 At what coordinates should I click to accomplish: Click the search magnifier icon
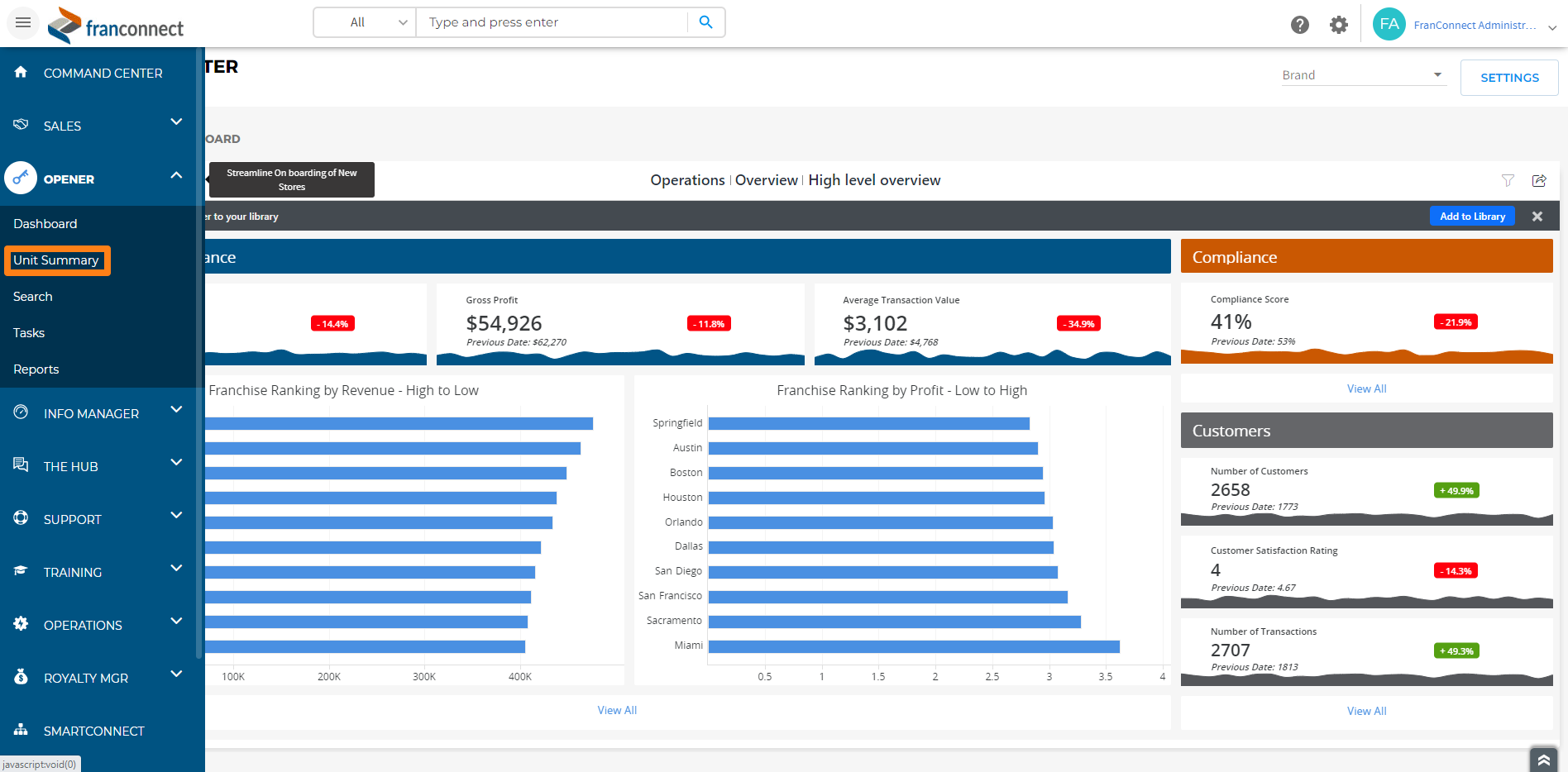pos(705,22)
